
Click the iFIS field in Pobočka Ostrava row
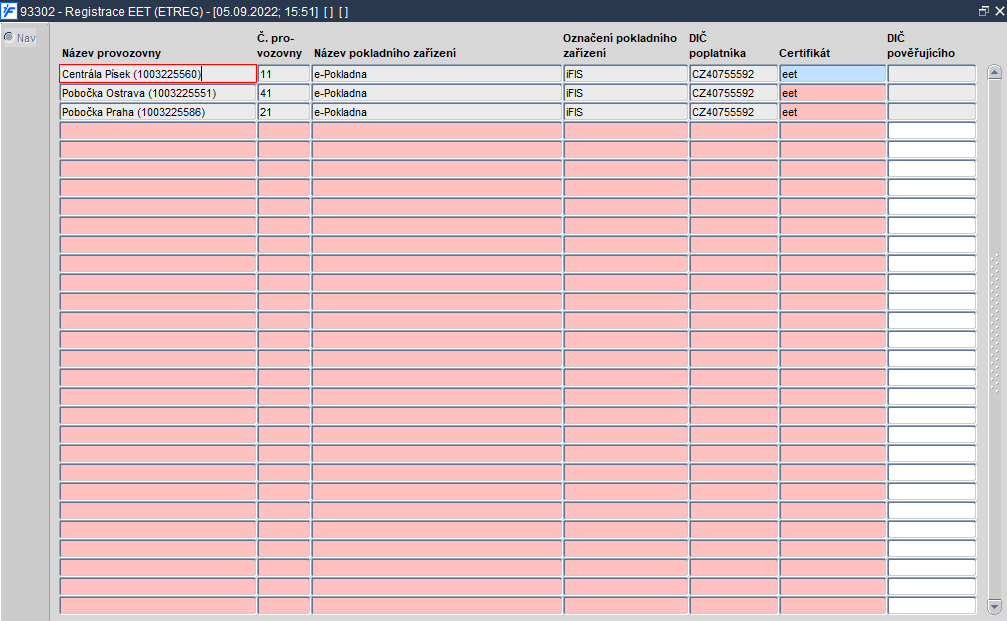[626, 93]
